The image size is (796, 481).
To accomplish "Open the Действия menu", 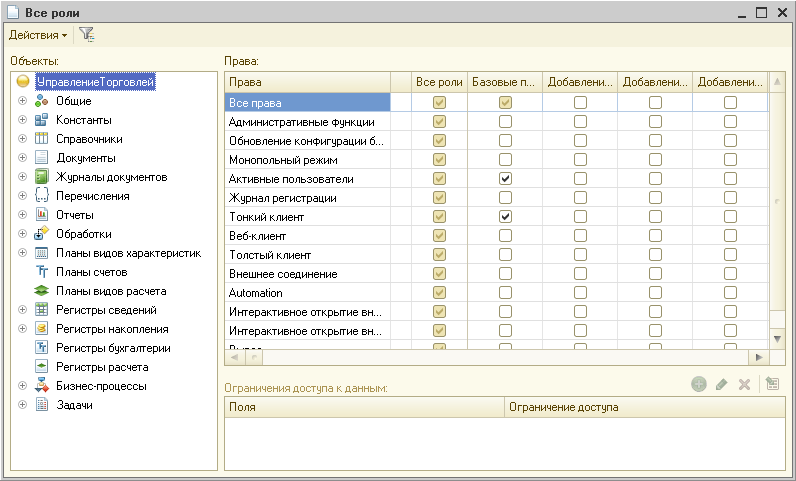I will (x=38, y=35).
